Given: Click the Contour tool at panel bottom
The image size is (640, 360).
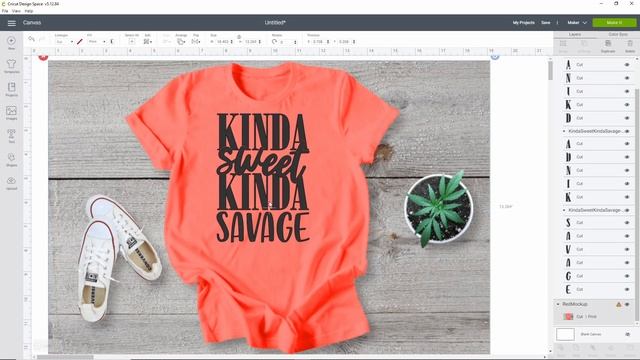Looking at the screenshot, I should [x=629, y=348].
